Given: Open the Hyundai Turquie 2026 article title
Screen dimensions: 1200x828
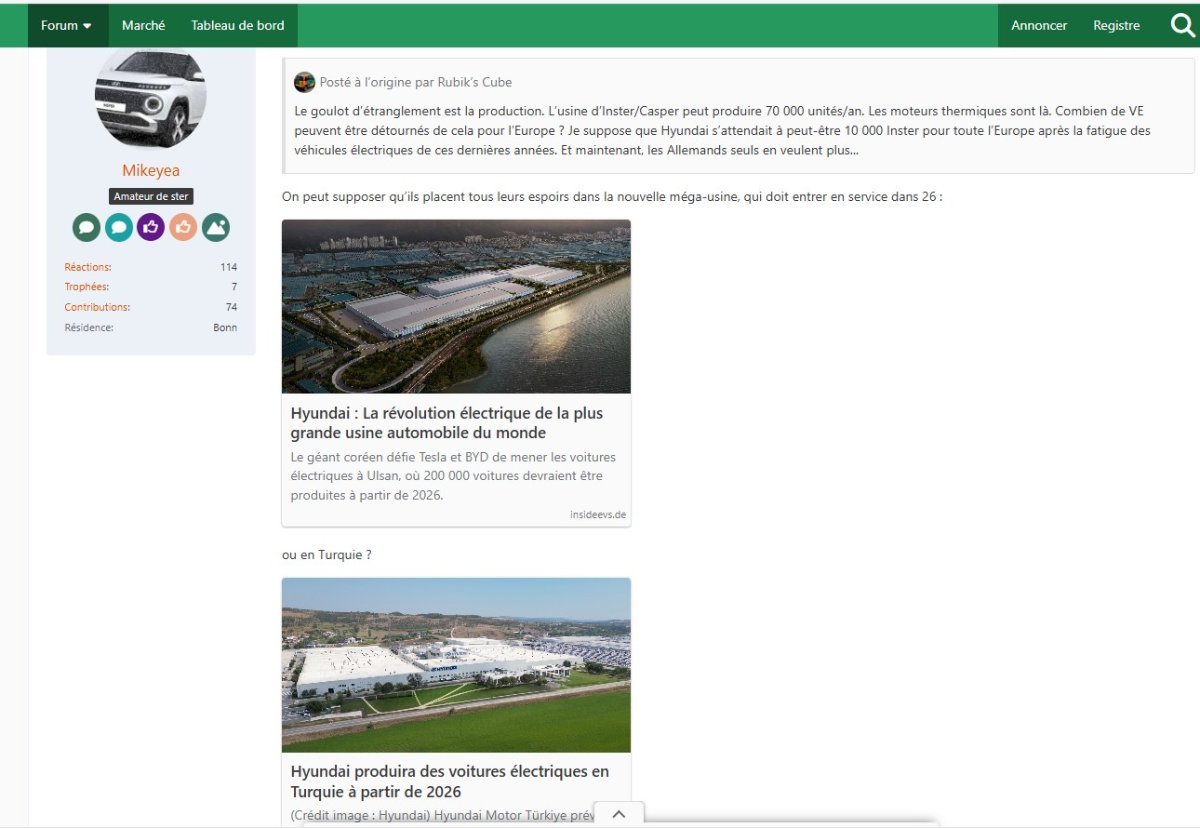Looking at the screenshot, I should [x=450, y=782].
